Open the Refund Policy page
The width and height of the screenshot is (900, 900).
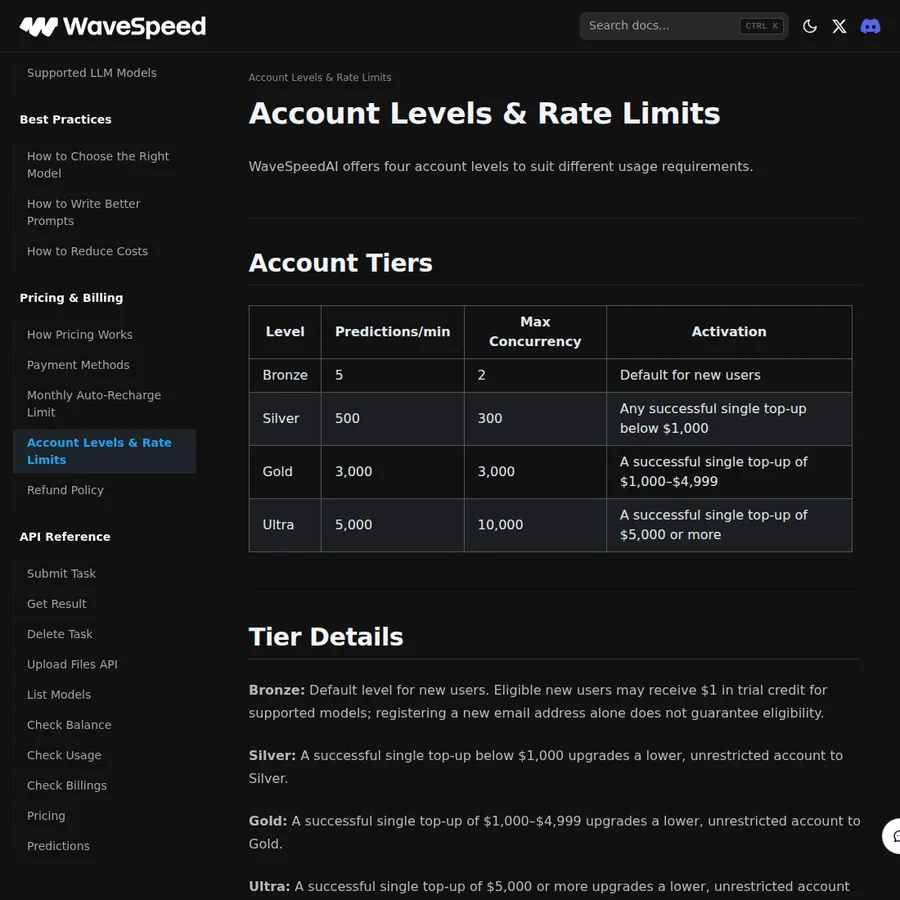65,490
